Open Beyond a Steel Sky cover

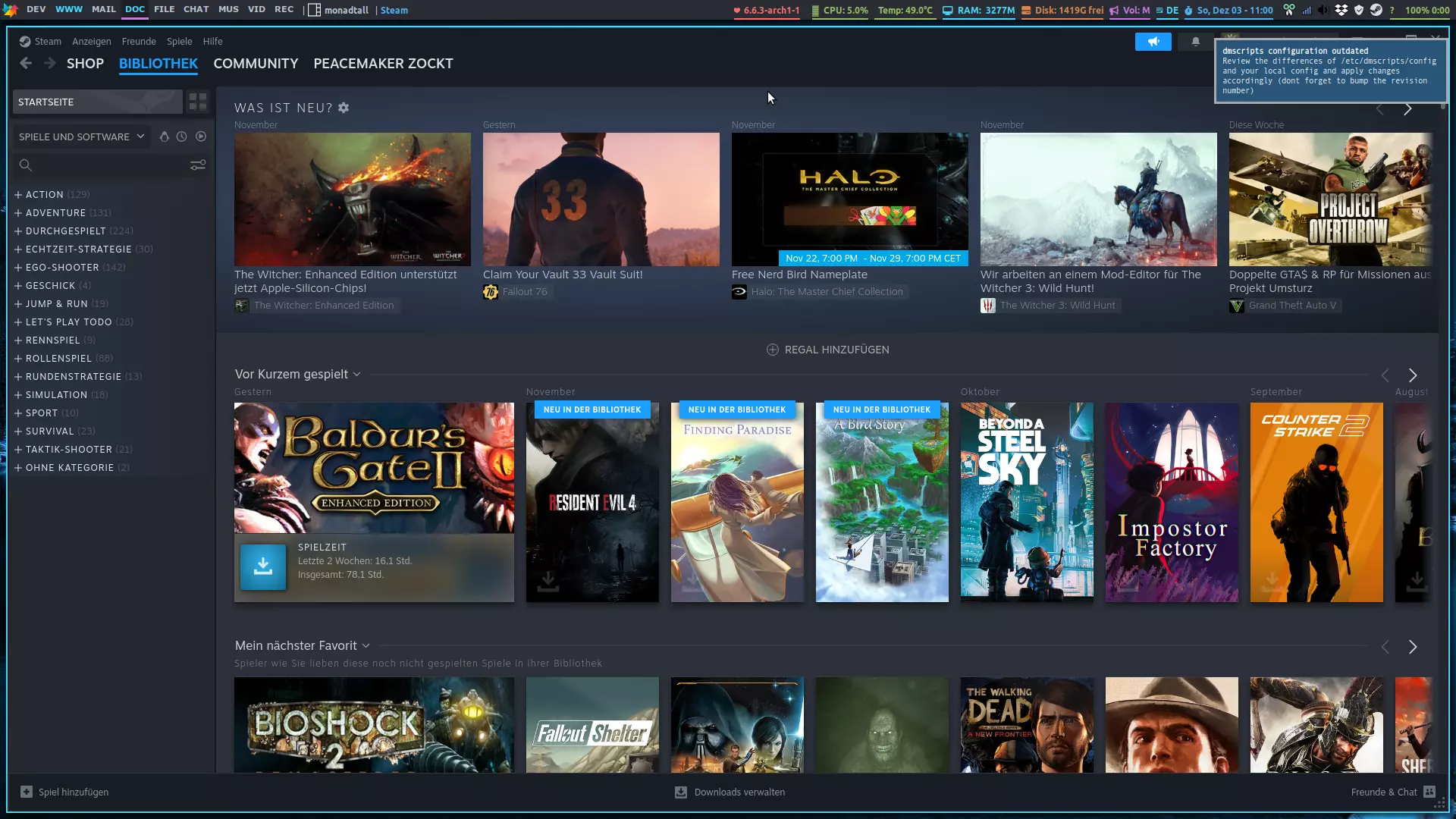pyautogui.click(x=1027, y=502)
